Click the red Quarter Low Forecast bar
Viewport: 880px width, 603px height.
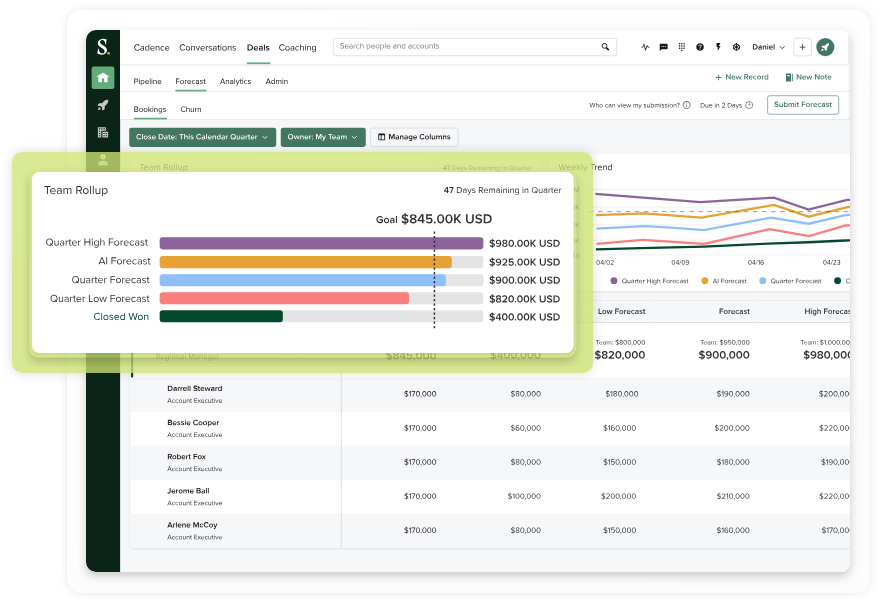click(x=284, y=299)
